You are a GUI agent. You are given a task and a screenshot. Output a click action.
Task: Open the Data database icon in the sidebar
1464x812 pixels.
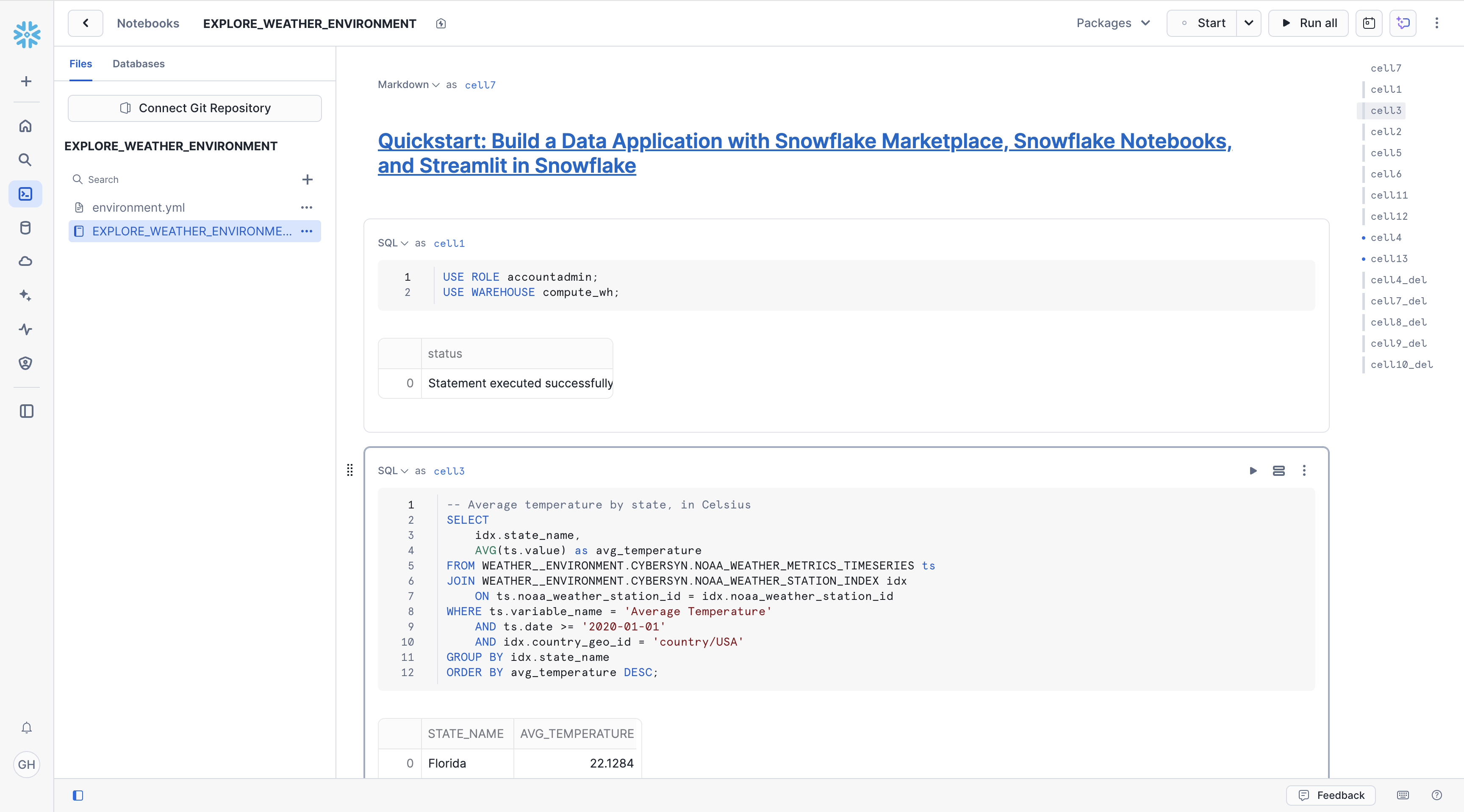coord(25,228)
